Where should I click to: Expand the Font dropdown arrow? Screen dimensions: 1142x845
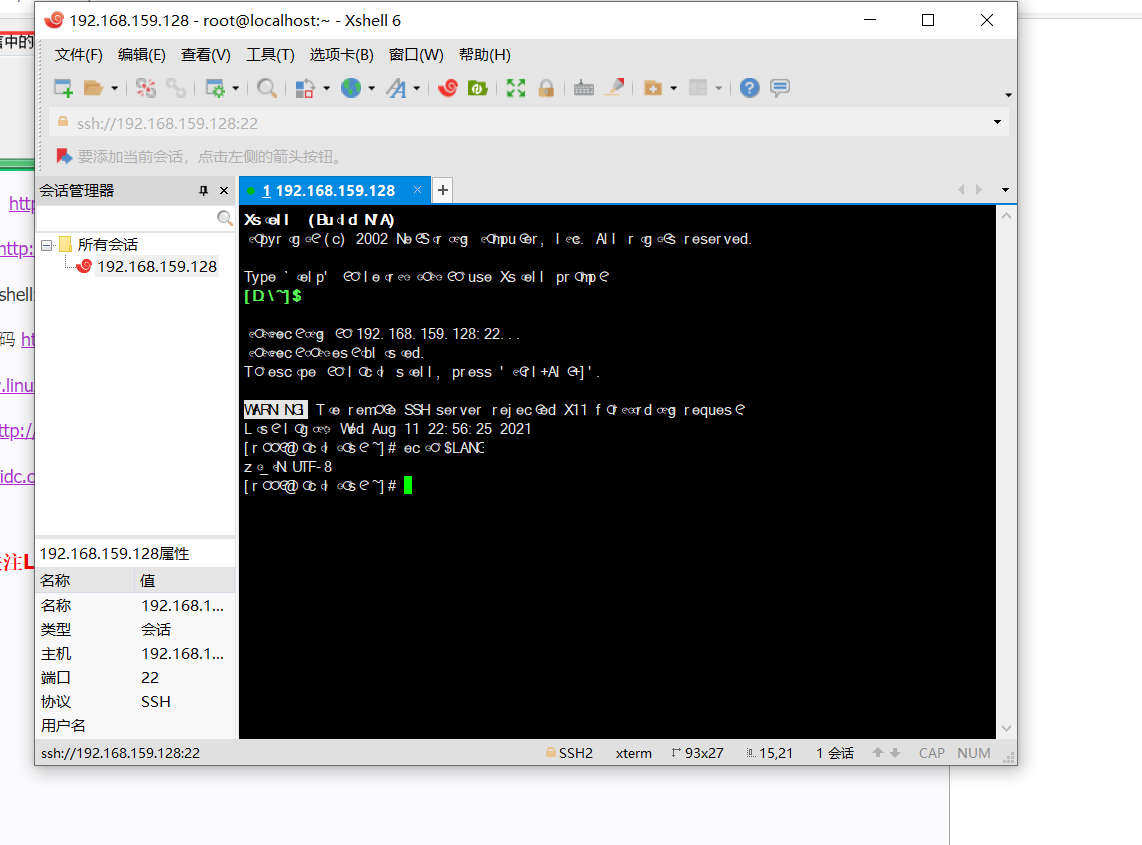[417, 89]
